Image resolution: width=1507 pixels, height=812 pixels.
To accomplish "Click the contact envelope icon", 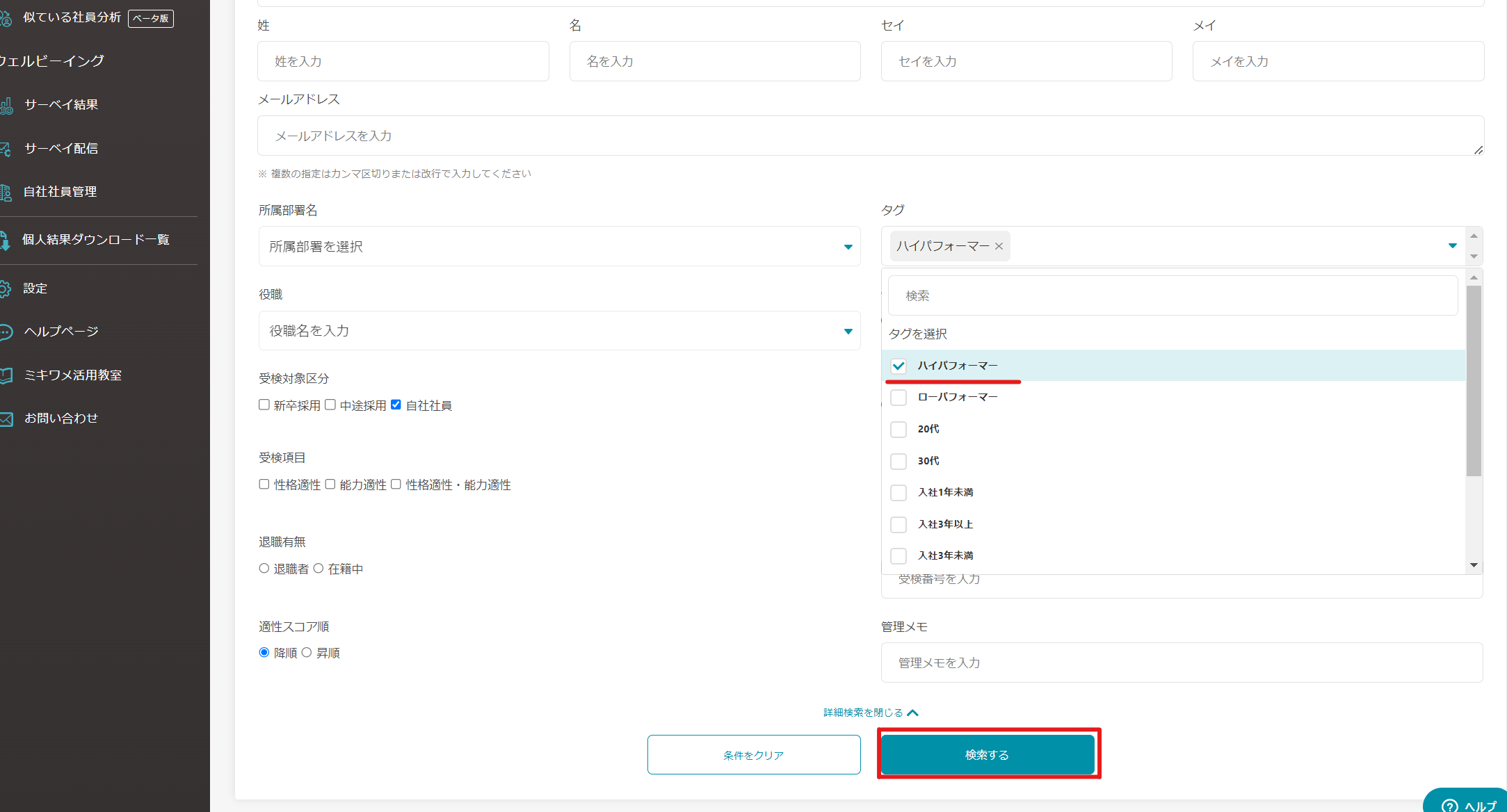I will 6,419.
